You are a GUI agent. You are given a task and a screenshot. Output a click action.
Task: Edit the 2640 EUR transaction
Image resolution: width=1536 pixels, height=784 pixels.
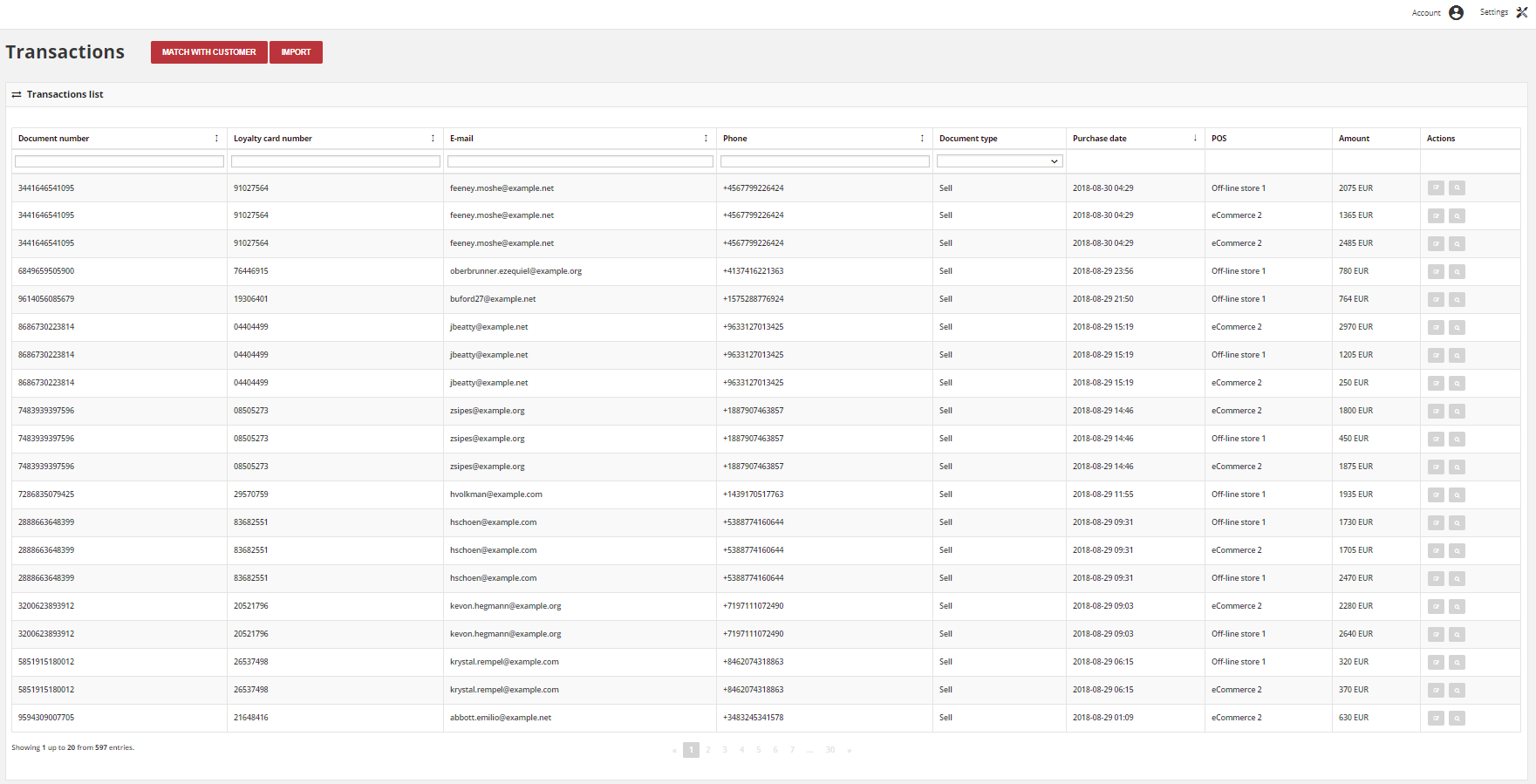pyautogui.click(x=1436, y=635)
